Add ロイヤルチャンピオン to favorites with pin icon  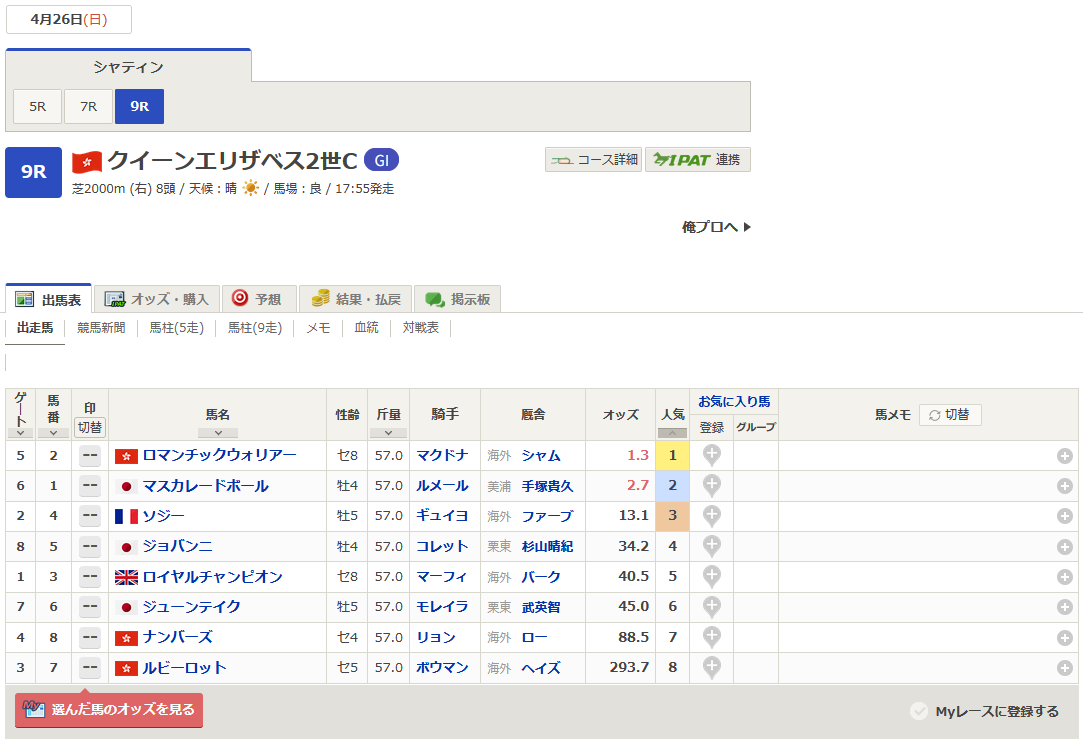[x=711, y=577]
